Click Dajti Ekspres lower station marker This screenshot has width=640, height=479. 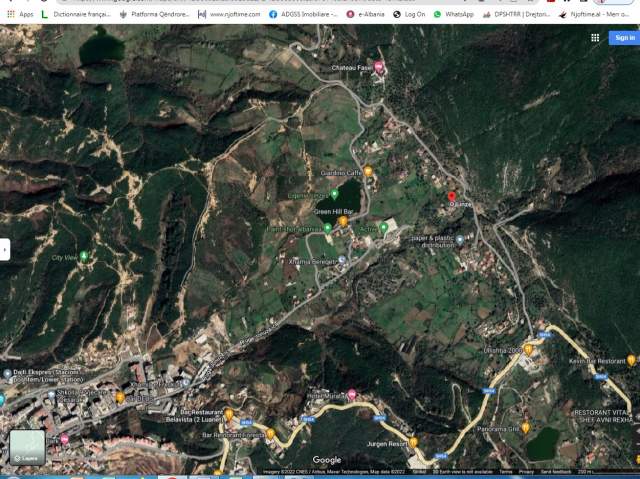pos(7,374)
